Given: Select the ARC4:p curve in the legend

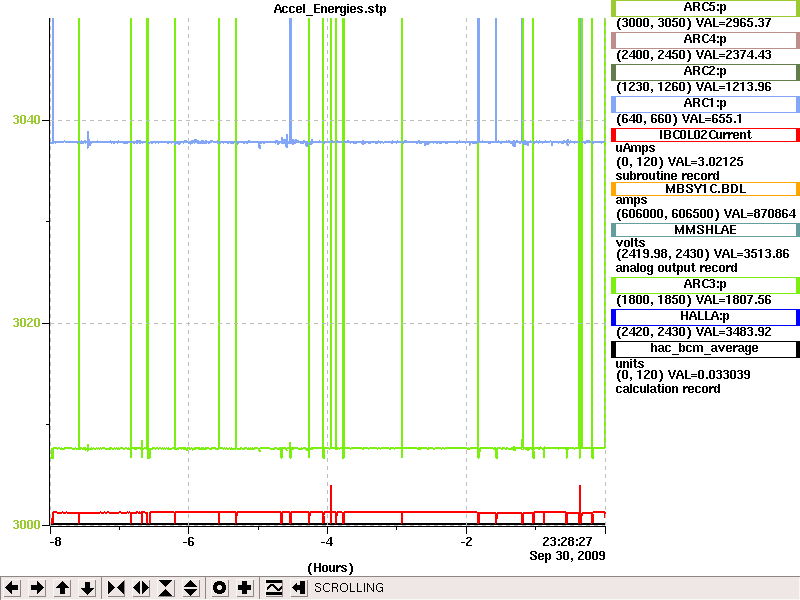Looking at the screenshot, I should [x=705, y=39].
